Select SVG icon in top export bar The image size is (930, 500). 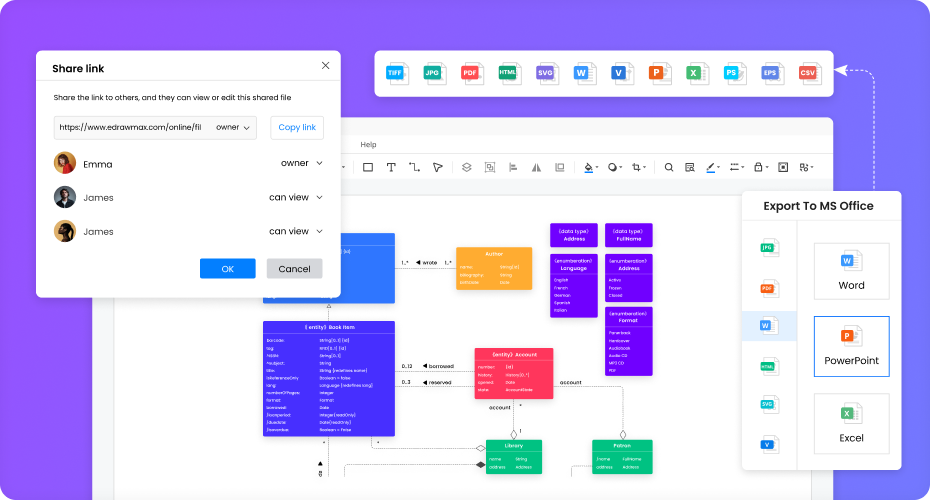[545, 73]
